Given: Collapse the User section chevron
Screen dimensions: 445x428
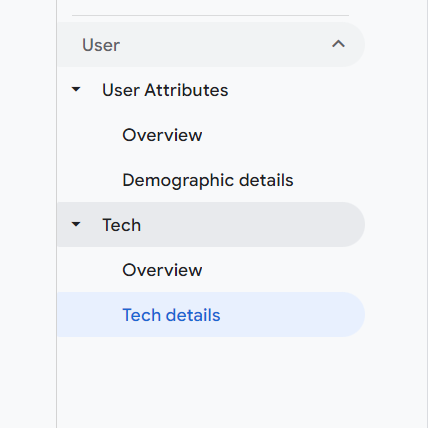Looking at the screenshot, I should pos(338,44).
